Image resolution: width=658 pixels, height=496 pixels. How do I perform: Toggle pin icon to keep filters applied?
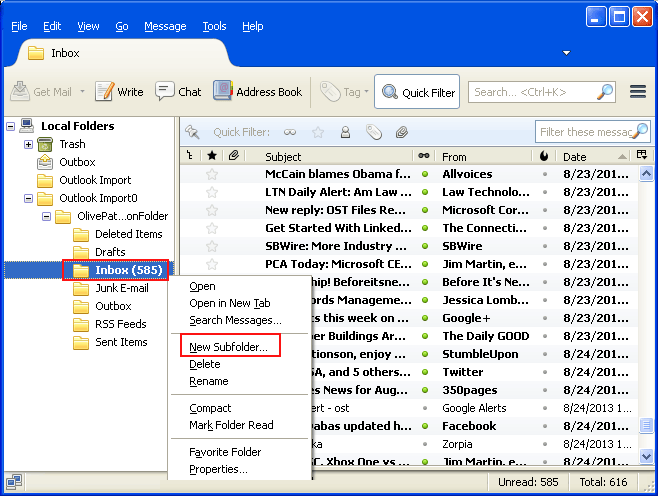click(x=192, y=132)
